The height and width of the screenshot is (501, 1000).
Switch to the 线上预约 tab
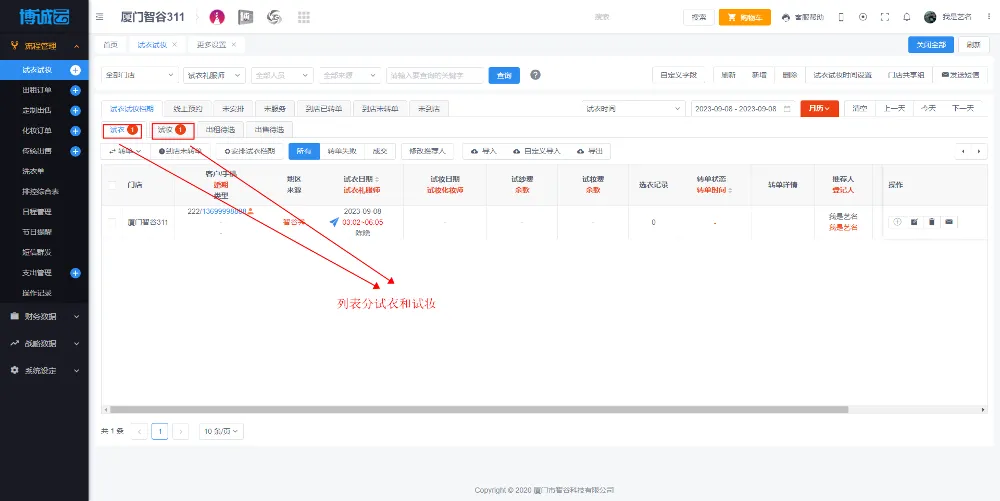(x=187, y=108)
